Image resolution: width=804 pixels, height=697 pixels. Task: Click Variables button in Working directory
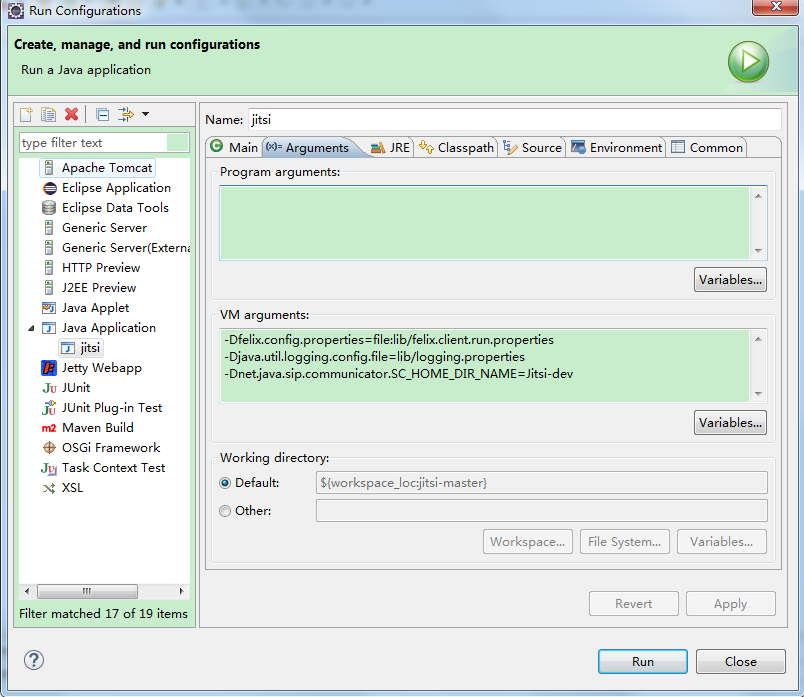(721, 542)
